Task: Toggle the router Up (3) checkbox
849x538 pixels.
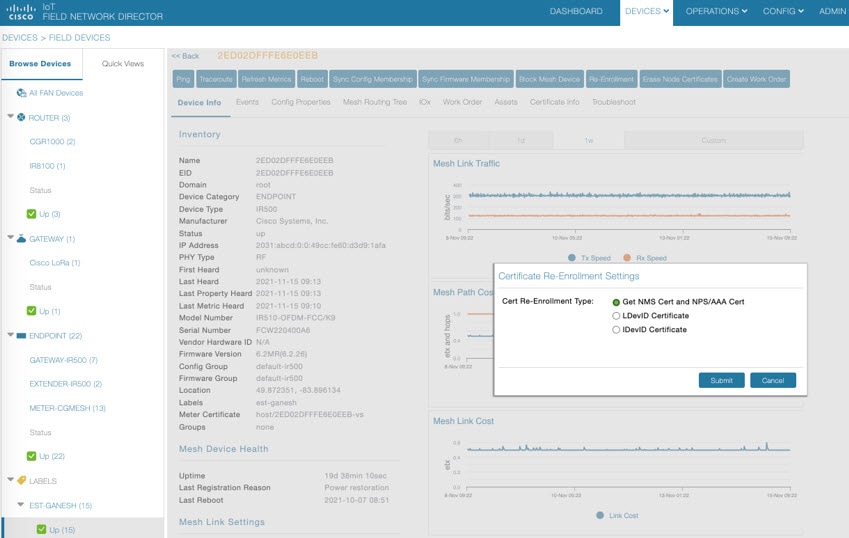Action: coord(31,214)
